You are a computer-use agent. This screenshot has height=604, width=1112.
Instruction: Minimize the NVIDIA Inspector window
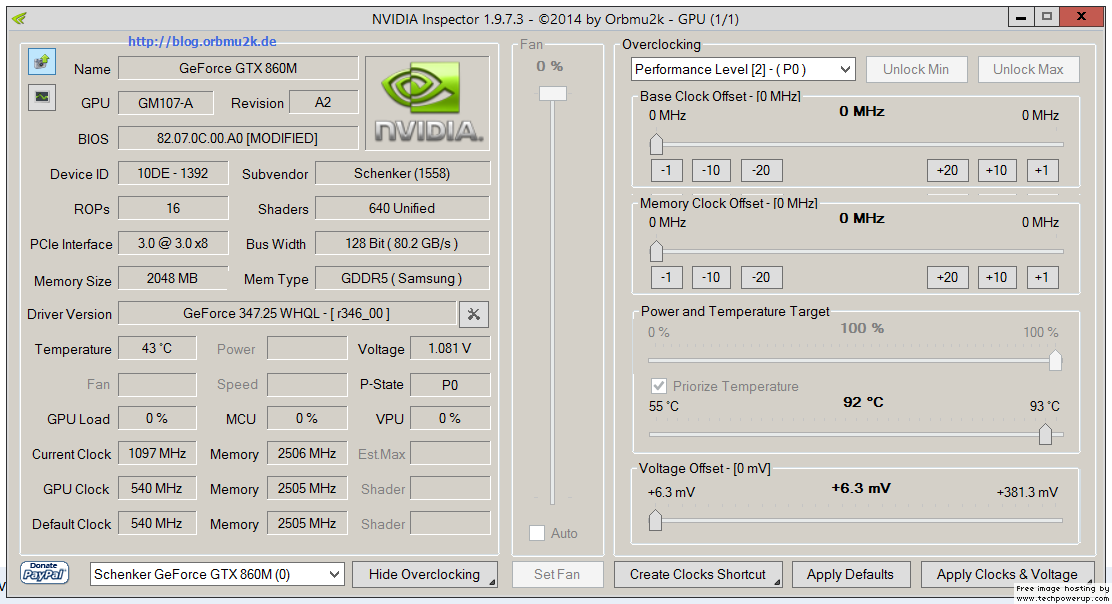click(1021, 17)
